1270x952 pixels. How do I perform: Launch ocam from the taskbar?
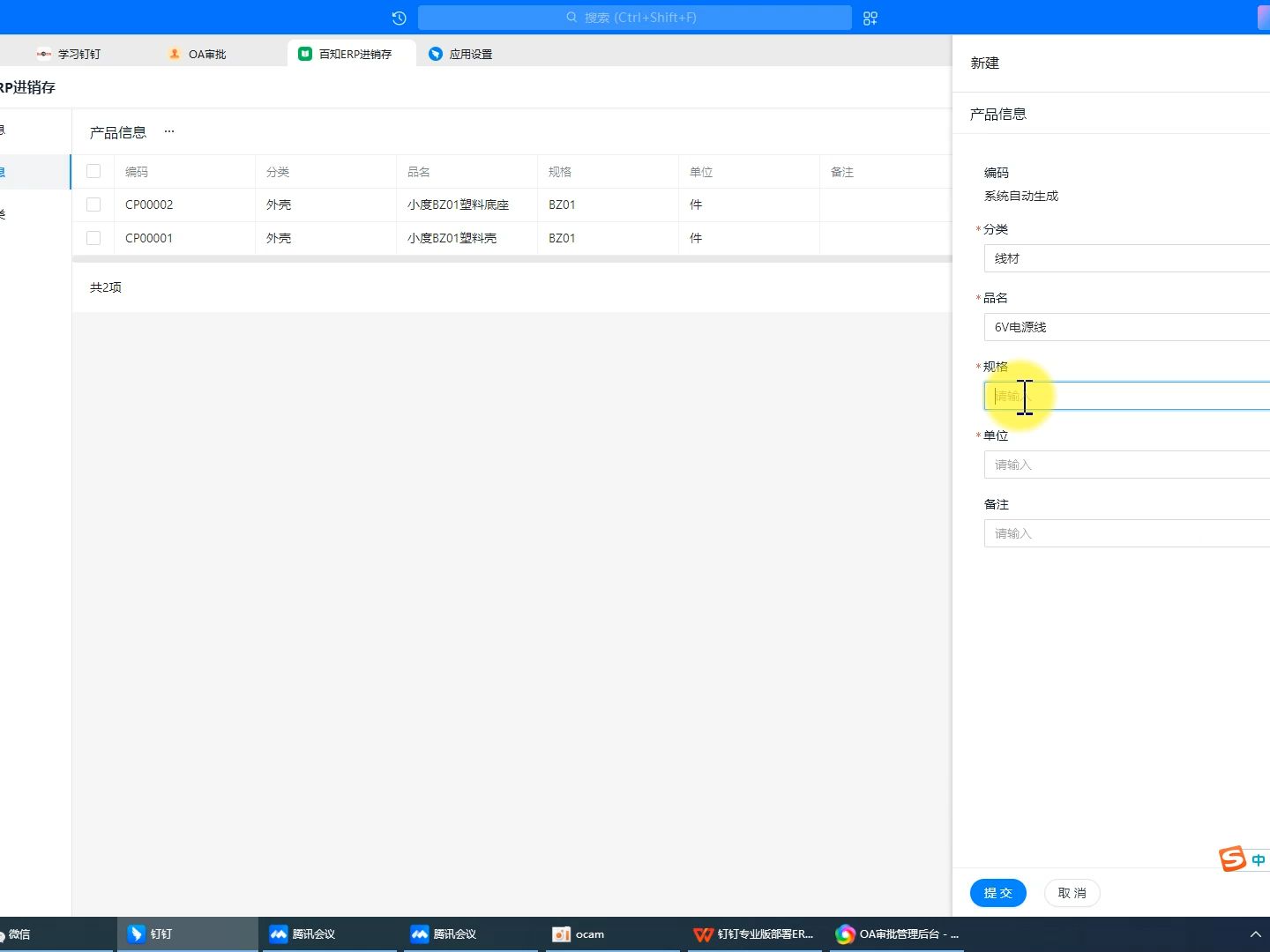click(578, 934)
